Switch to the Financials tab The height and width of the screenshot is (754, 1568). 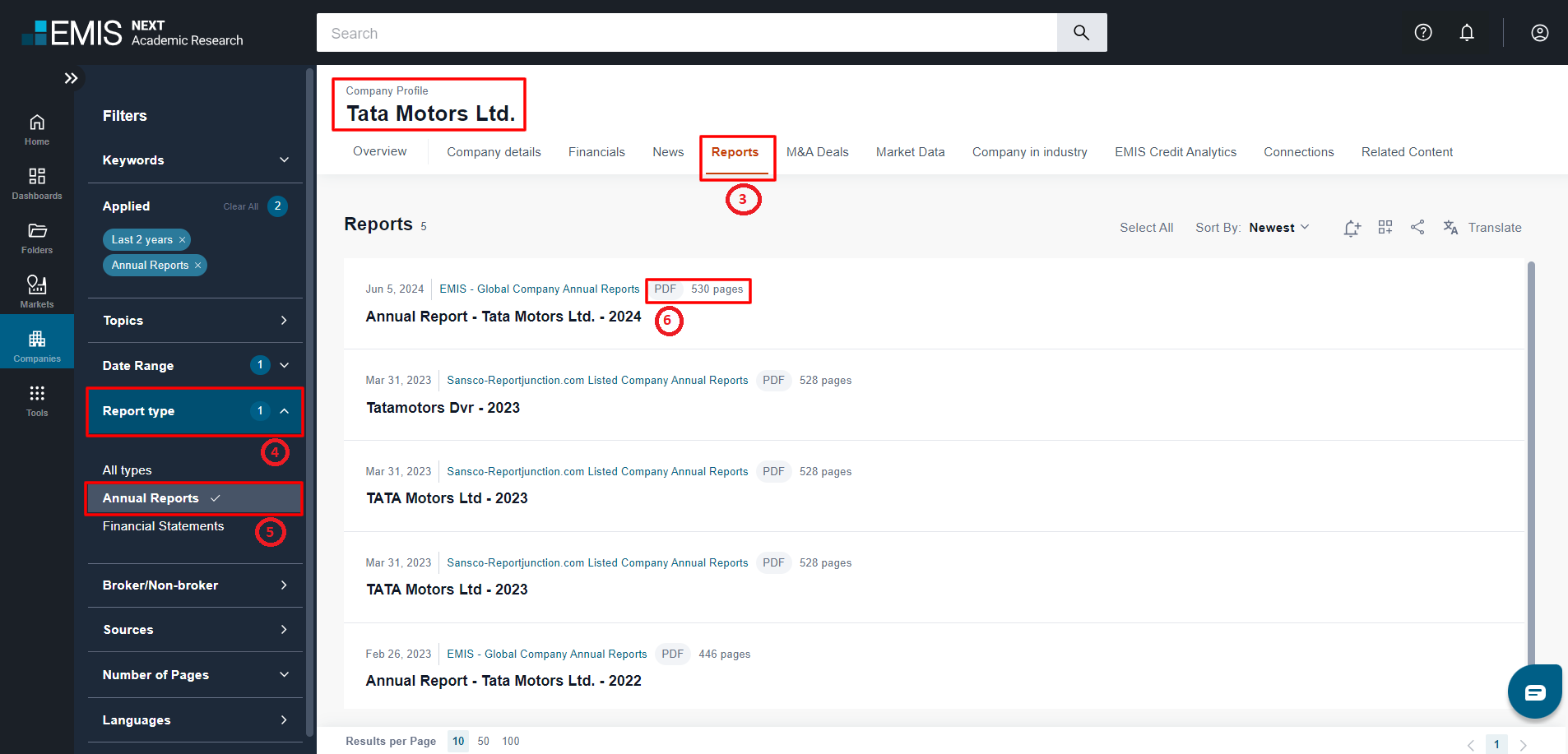coord(596,152)
